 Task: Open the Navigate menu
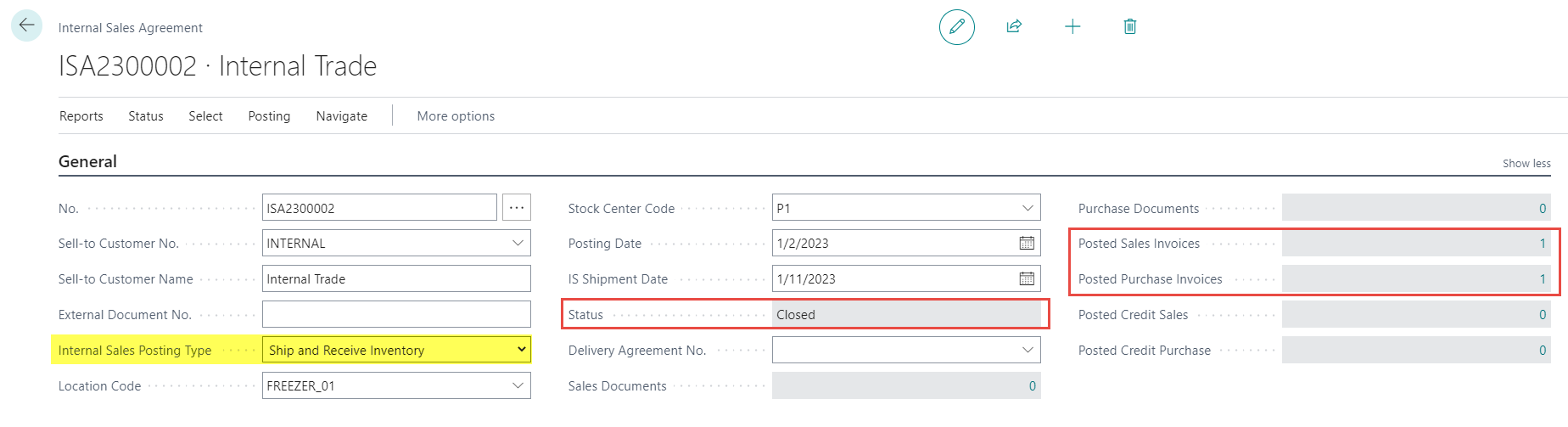[x=341, y=116]
